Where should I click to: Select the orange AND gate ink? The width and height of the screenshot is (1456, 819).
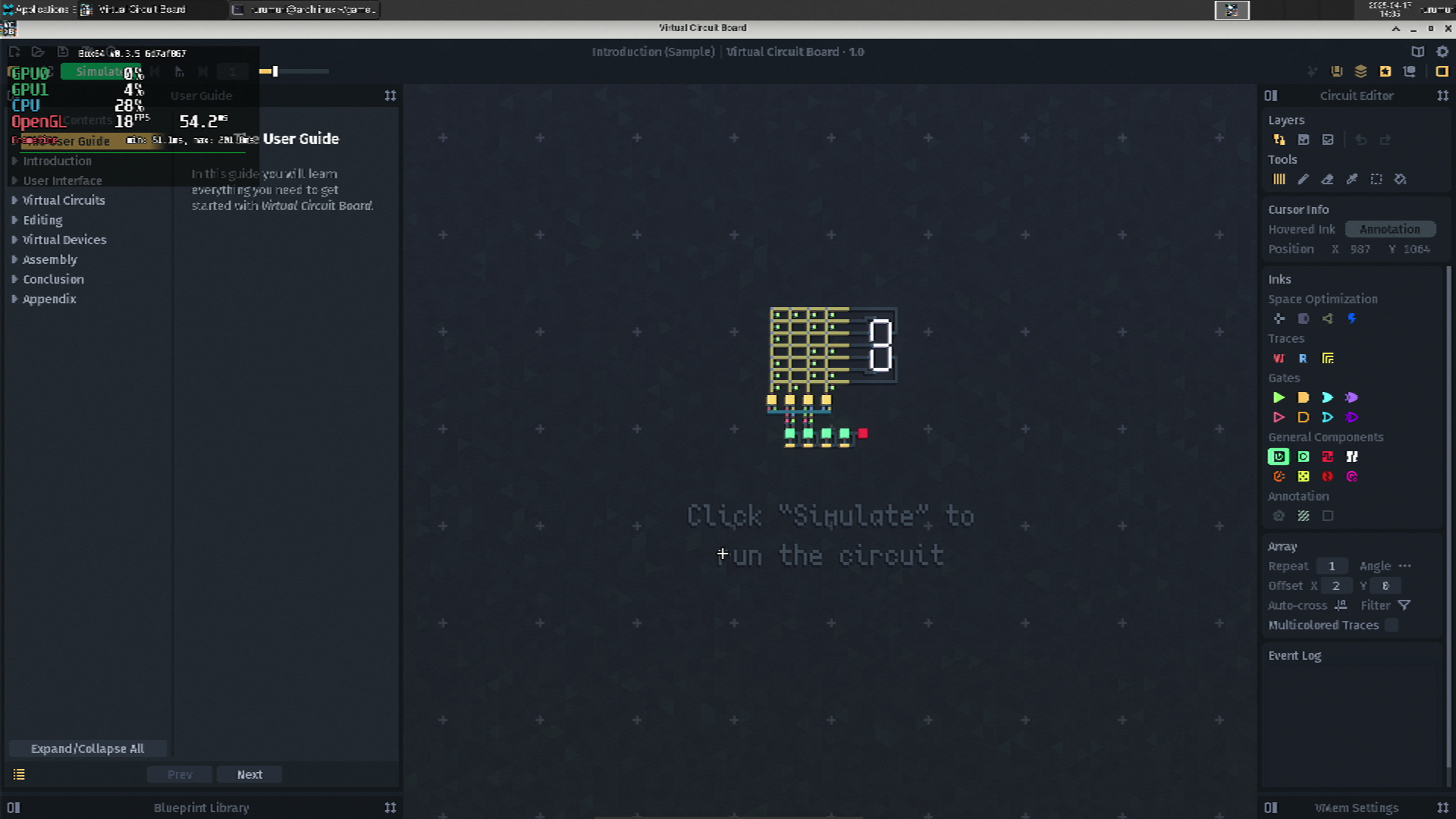[x=1304, y=397]
